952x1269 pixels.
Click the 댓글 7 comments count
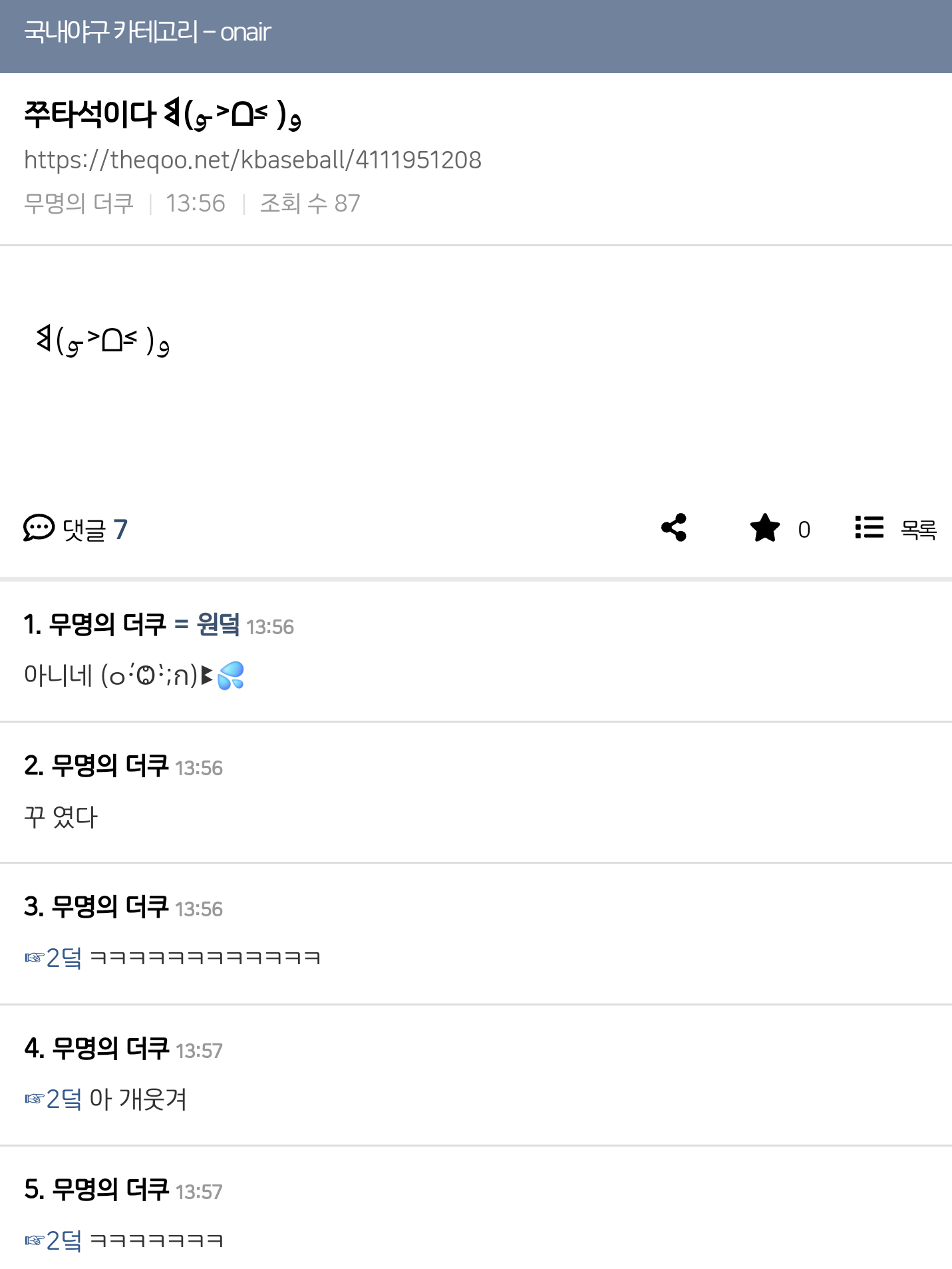click(x=94, y=530)
